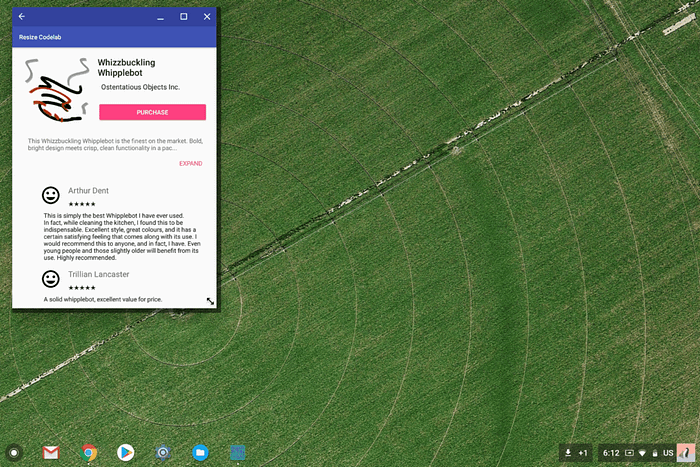Open Settings gear app on shelf
The image size is (700, 467).
[163, 453]
